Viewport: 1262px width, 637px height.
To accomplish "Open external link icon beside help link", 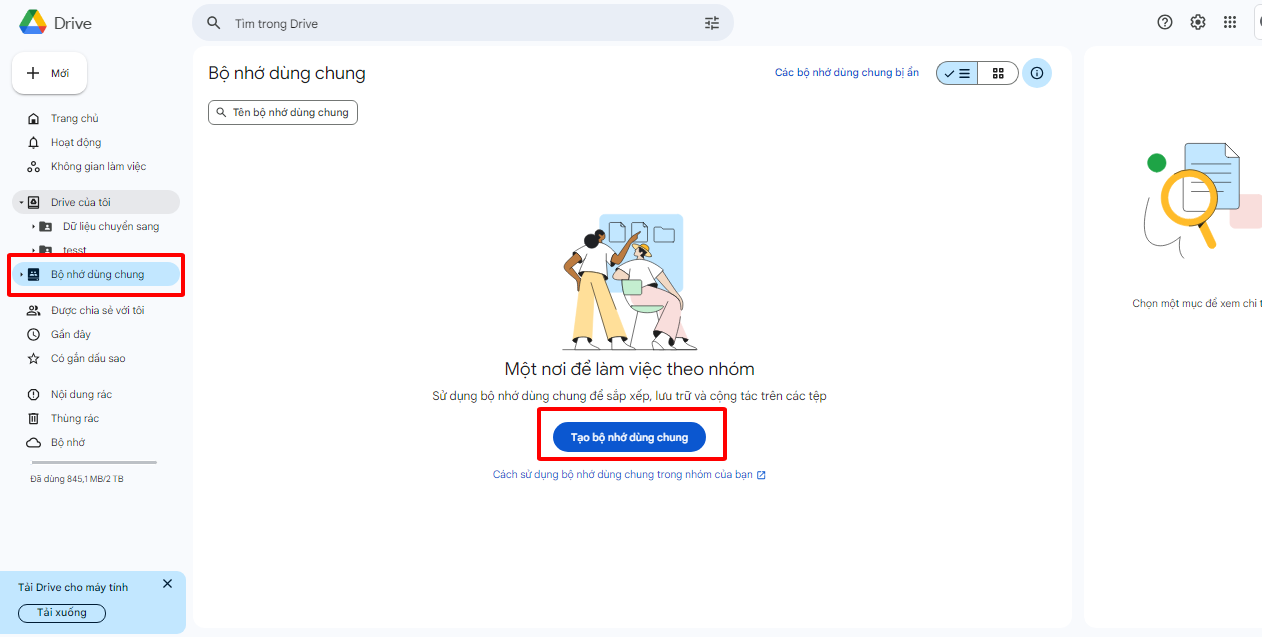I will click(761, 475).
